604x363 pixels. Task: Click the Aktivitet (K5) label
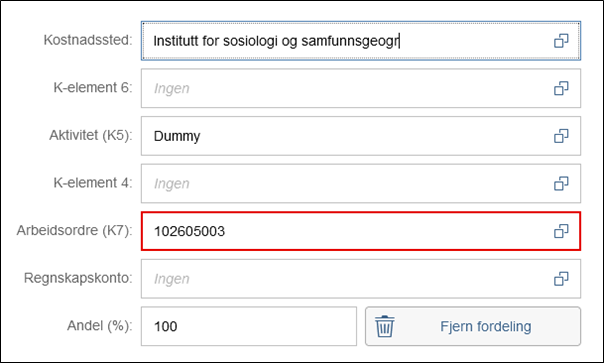[91, 135]
